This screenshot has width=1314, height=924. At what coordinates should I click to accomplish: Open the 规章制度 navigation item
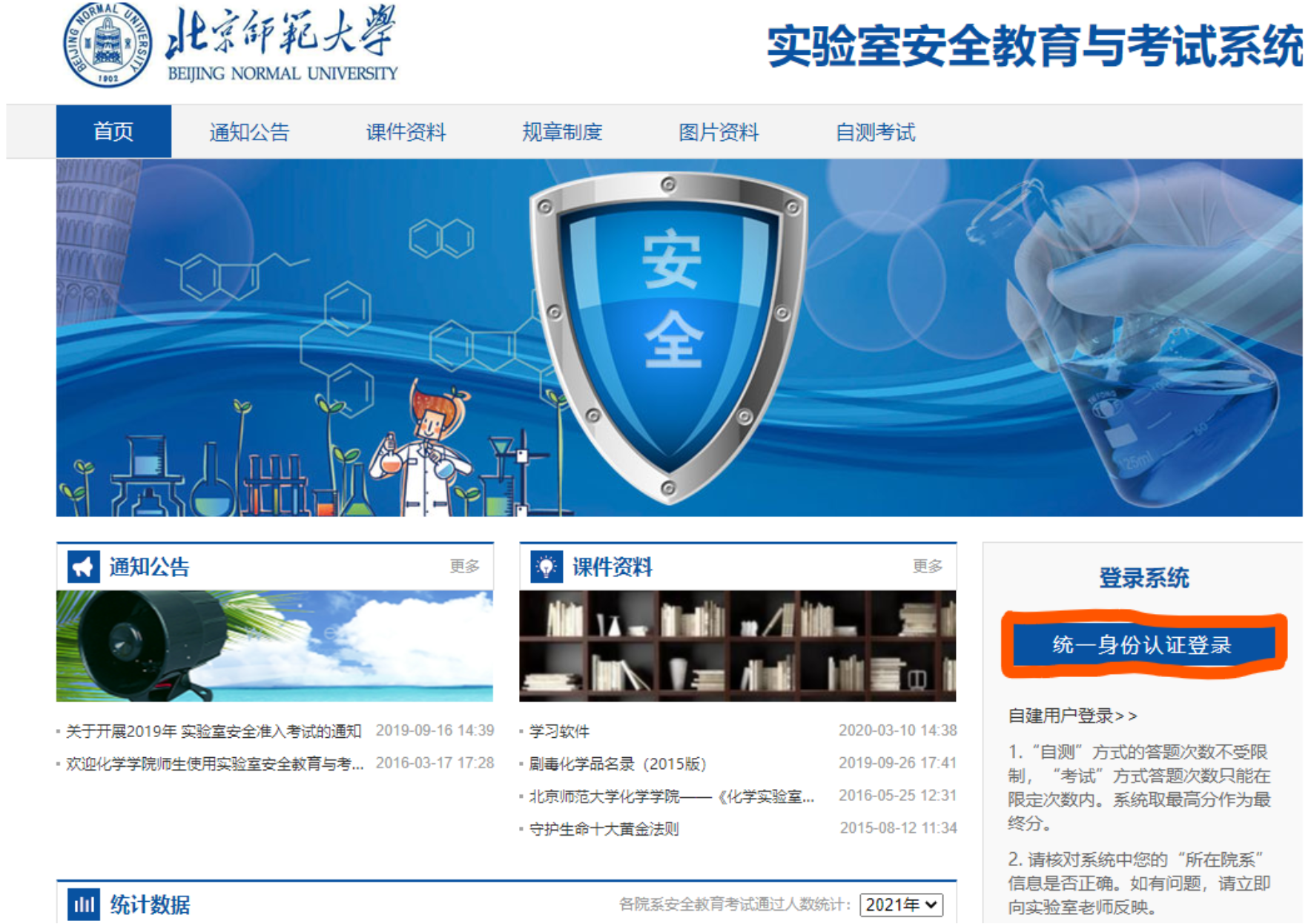(x=562, y=132)
